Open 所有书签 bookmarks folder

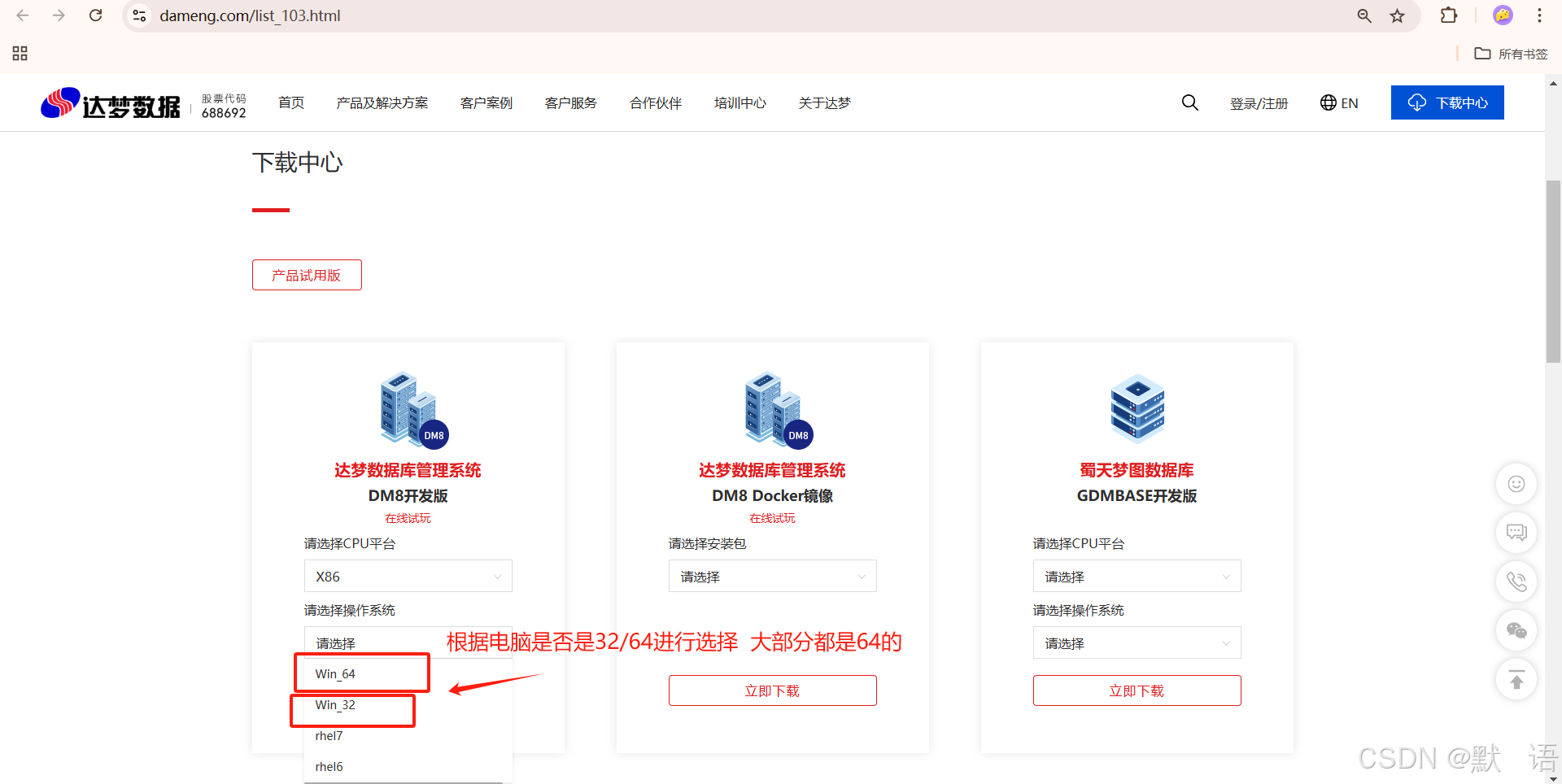tap(1512, 54)
